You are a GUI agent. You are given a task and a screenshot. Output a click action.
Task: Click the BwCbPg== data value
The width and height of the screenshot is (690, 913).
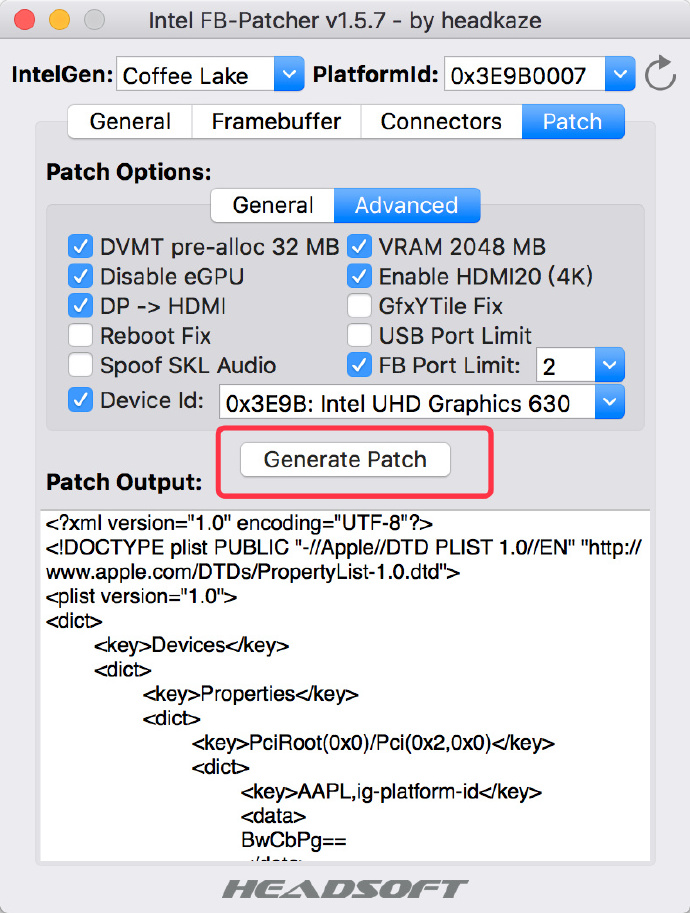coord(293,840)
